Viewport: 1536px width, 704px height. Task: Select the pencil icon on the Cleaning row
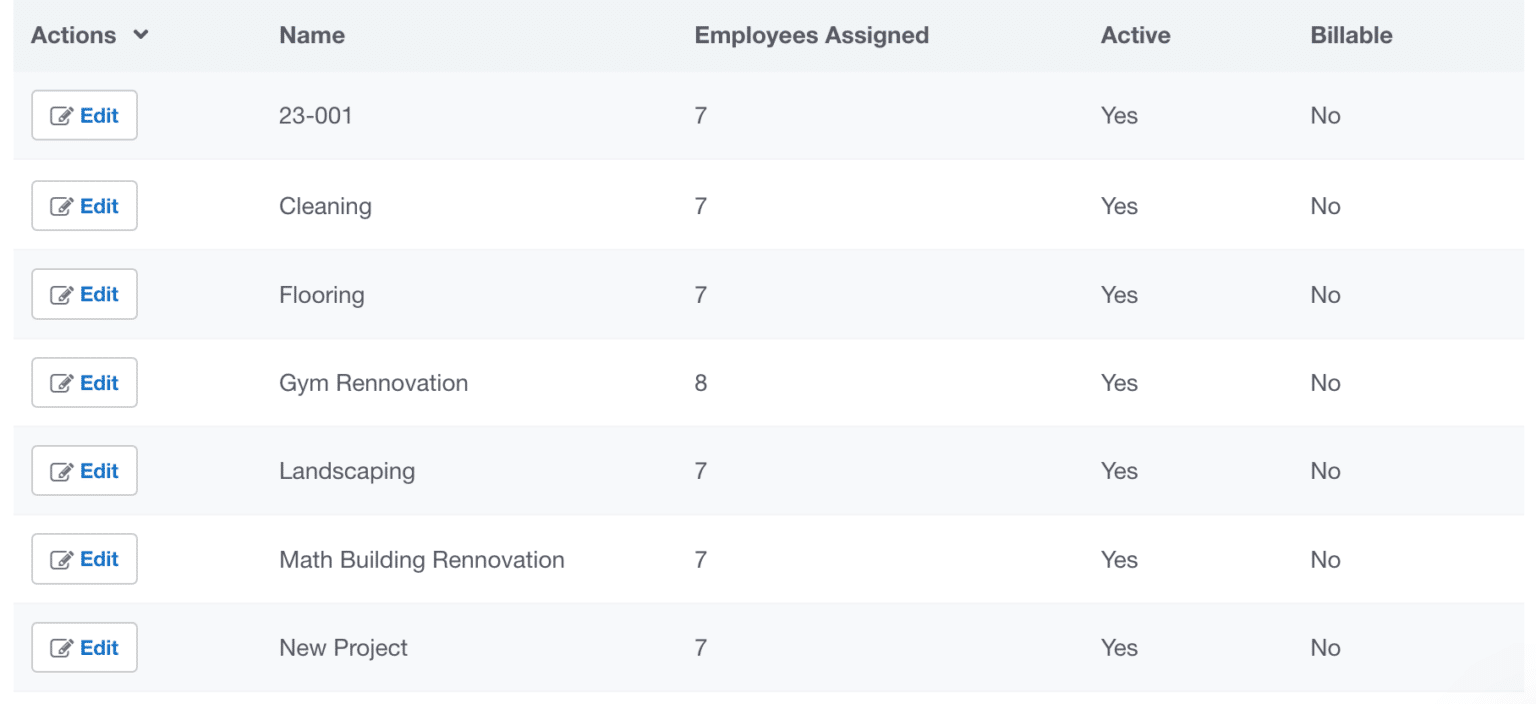pyautogui.click(x=64, y=205)
